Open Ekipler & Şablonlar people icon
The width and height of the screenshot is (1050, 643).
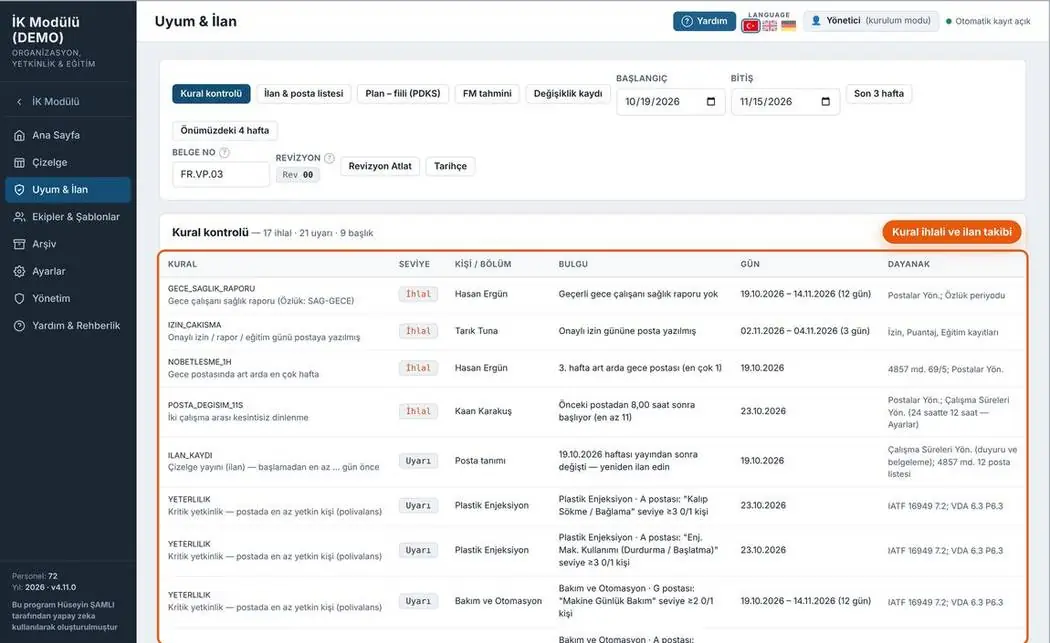(19, 217)
